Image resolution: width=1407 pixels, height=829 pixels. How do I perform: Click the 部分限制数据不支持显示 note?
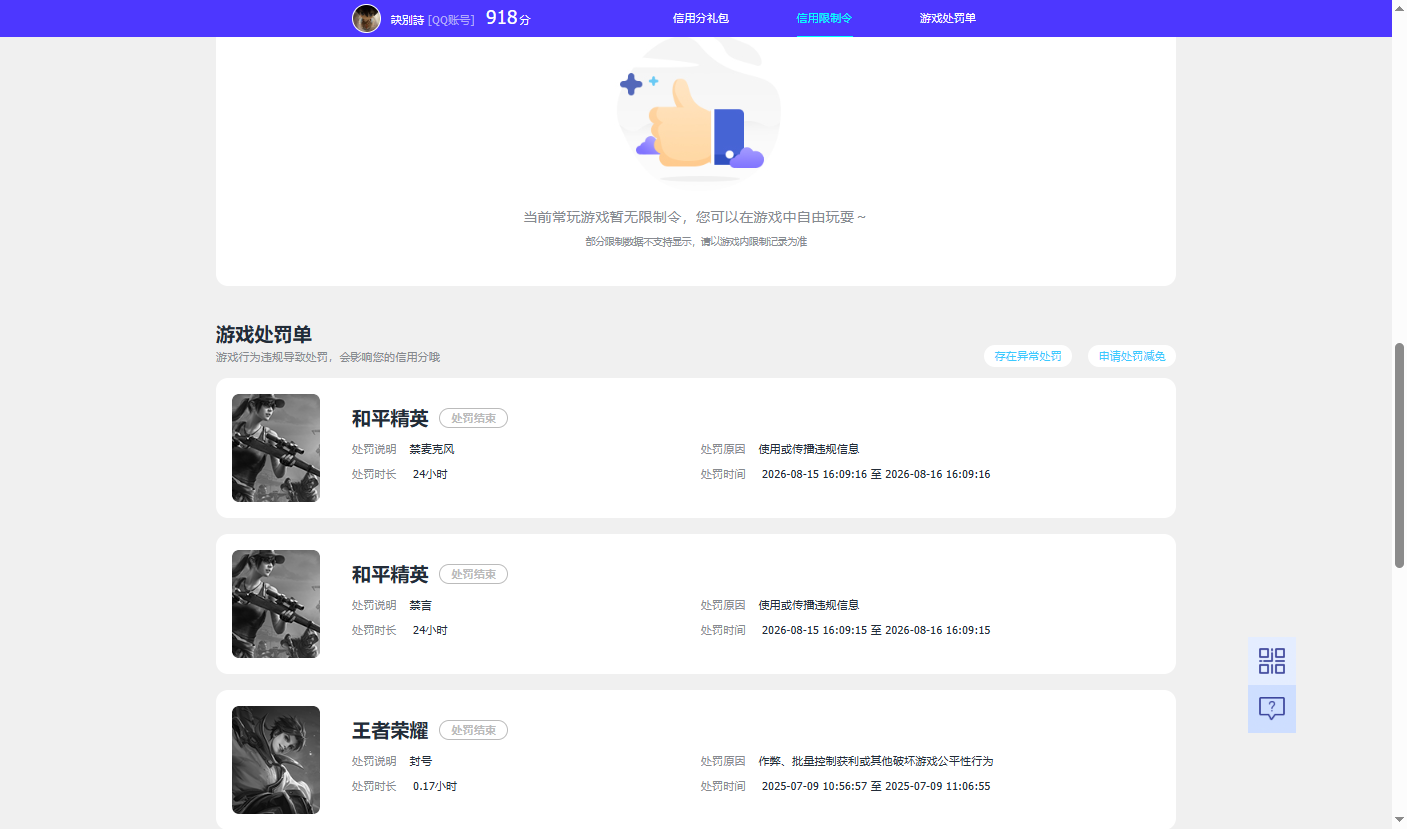tap(696, 242)
